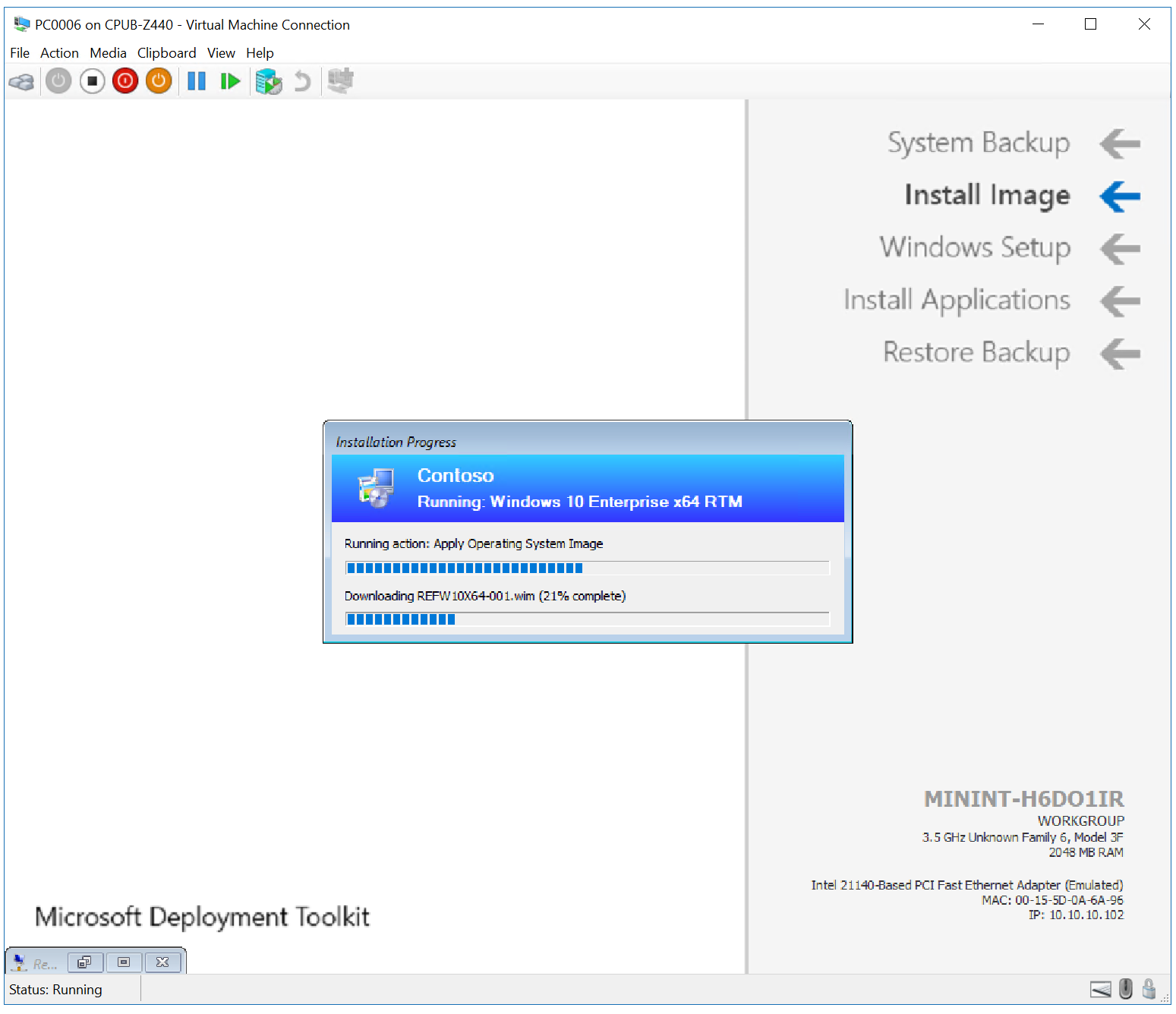Image resolution: width=1176 pixels, height=1014 pixels.
Task: Revert the VM using the undo arrow icon
Action: click(302, 81)
